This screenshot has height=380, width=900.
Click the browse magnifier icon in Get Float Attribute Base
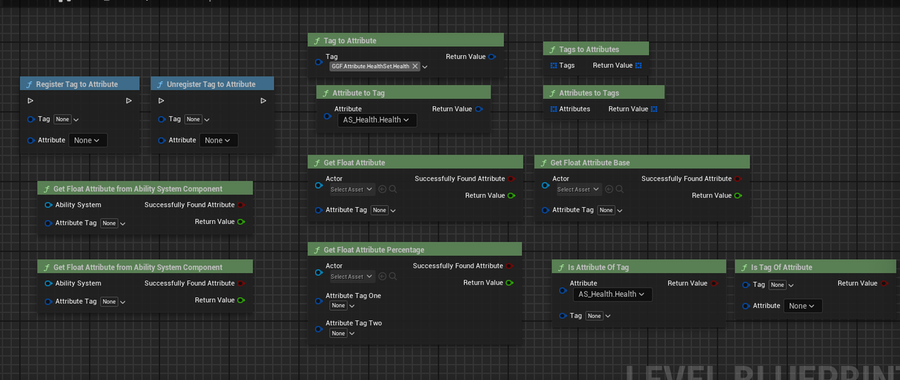(x=620, y=189)
